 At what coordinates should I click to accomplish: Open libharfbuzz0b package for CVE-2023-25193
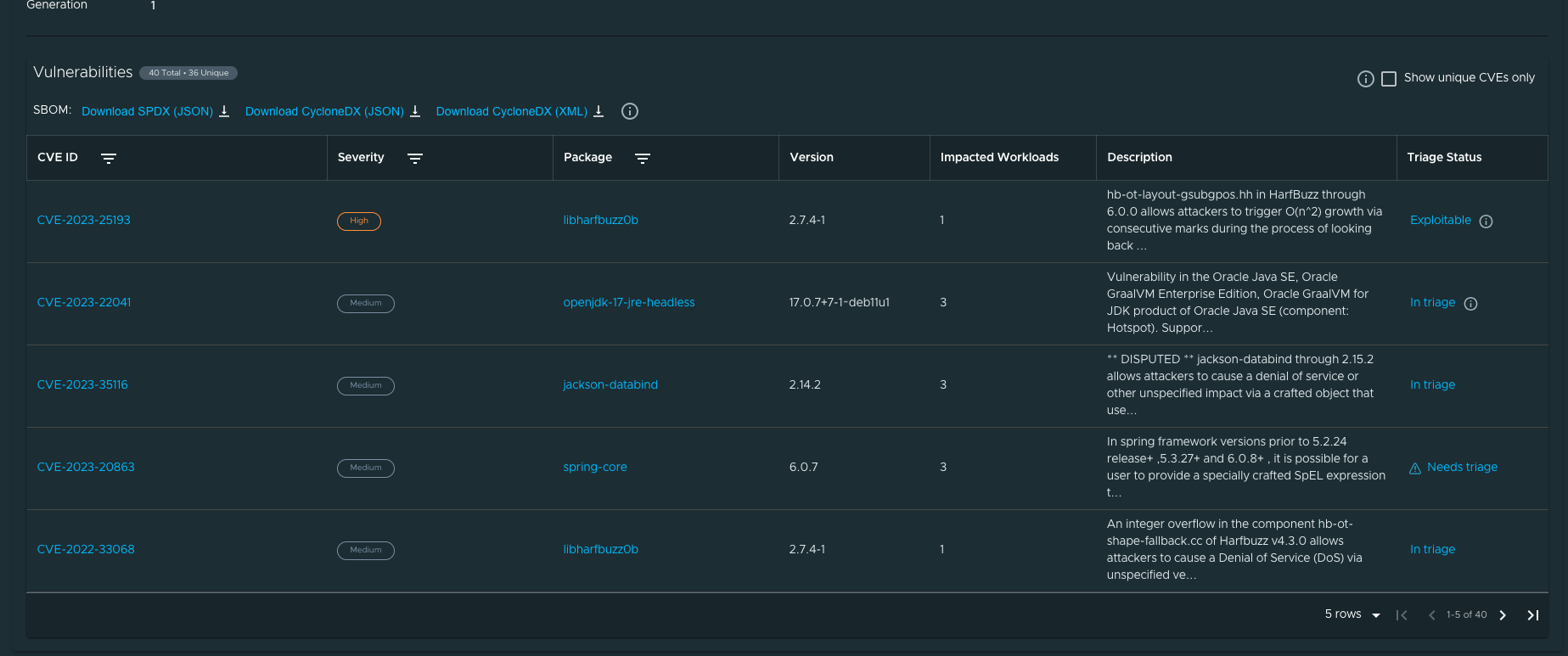[x=600, y=220]
